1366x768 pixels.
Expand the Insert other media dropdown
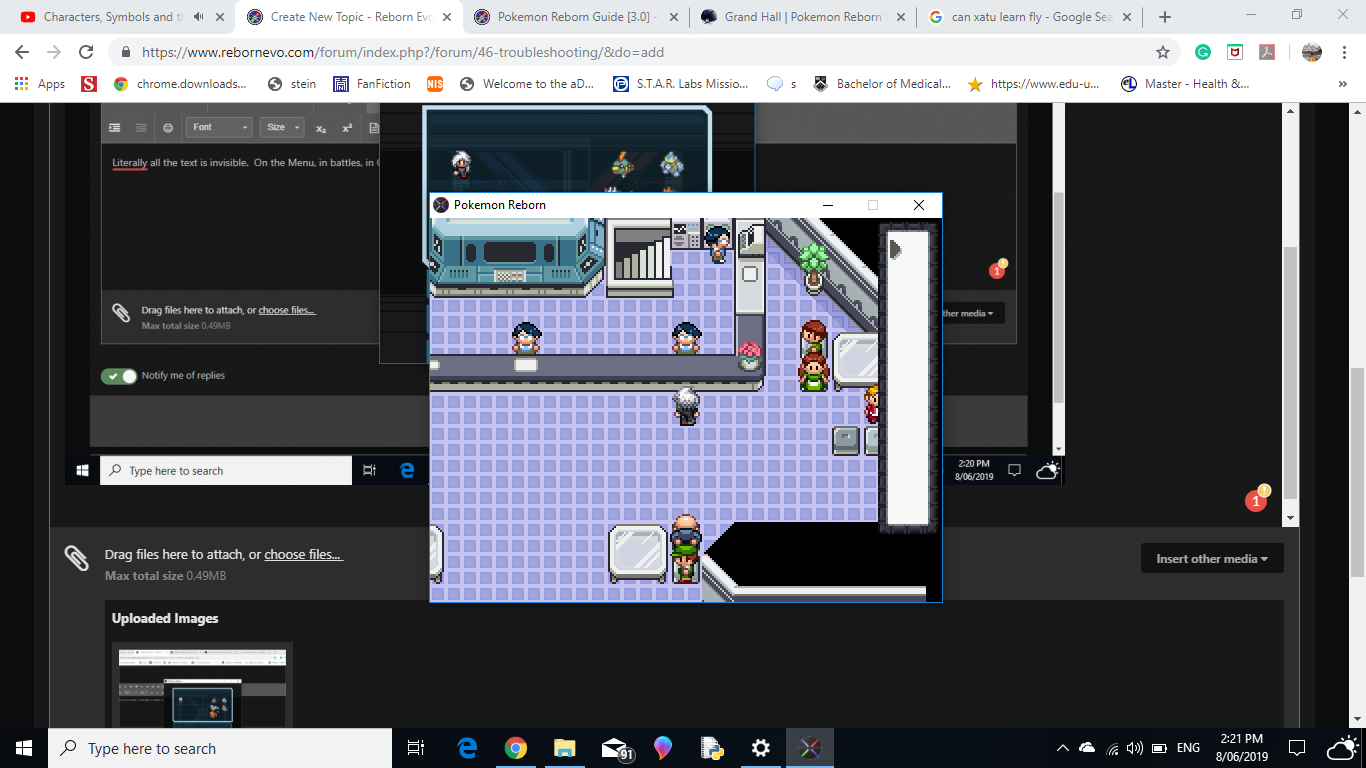(x=1211, y=559)
